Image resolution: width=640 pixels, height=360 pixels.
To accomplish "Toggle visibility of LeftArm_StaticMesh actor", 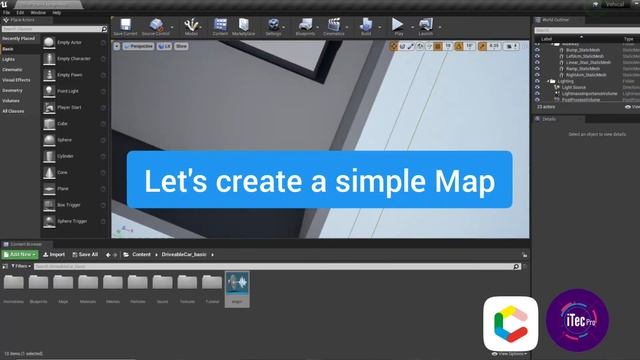I will 537,56.
